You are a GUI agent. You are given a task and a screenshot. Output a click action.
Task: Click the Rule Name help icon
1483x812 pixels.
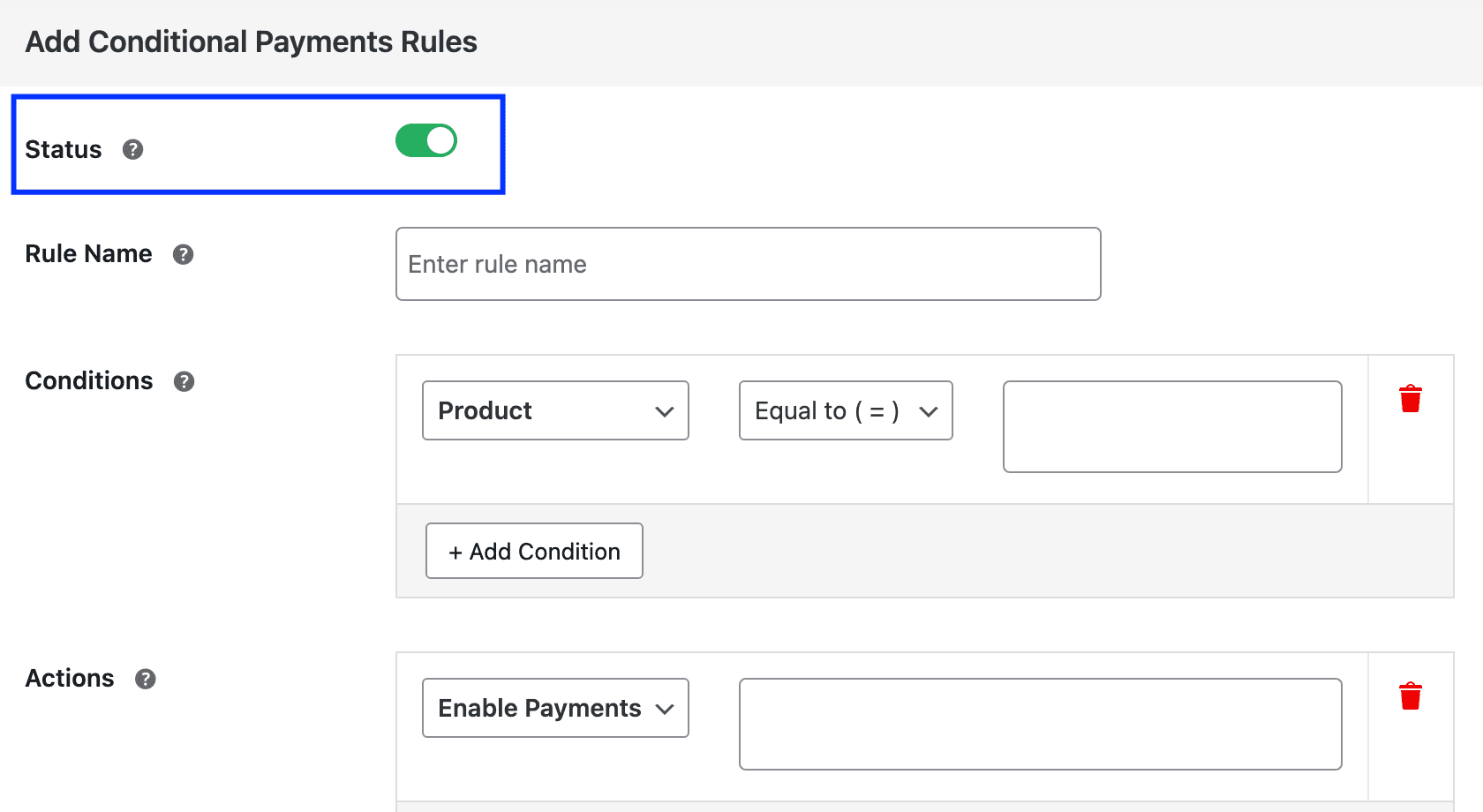point(183,254)
